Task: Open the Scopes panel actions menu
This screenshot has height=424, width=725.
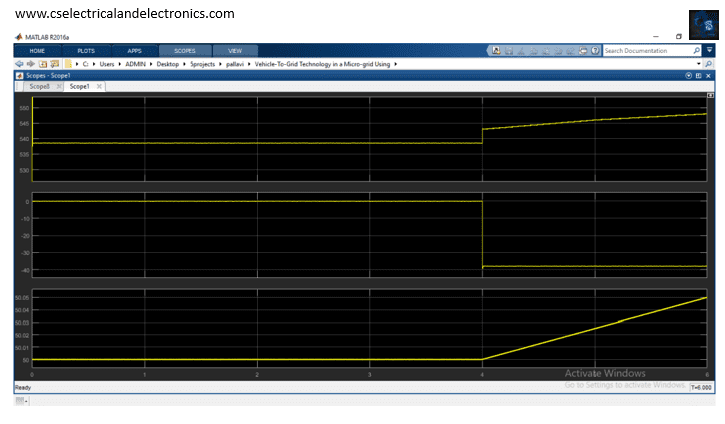Action: tap(688, 75)
